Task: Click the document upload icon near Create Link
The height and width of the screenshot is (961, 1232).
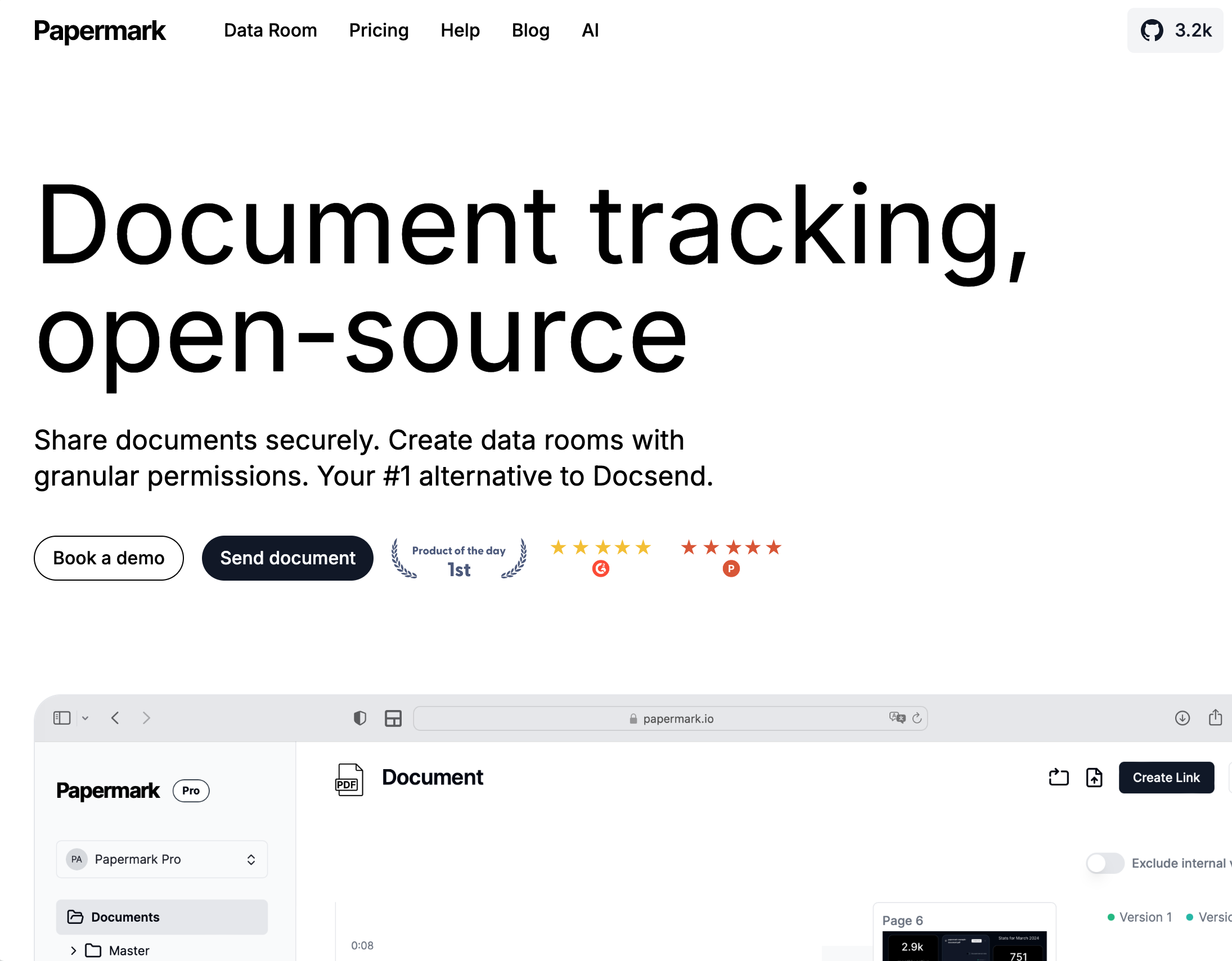Action: [1094, 777]
